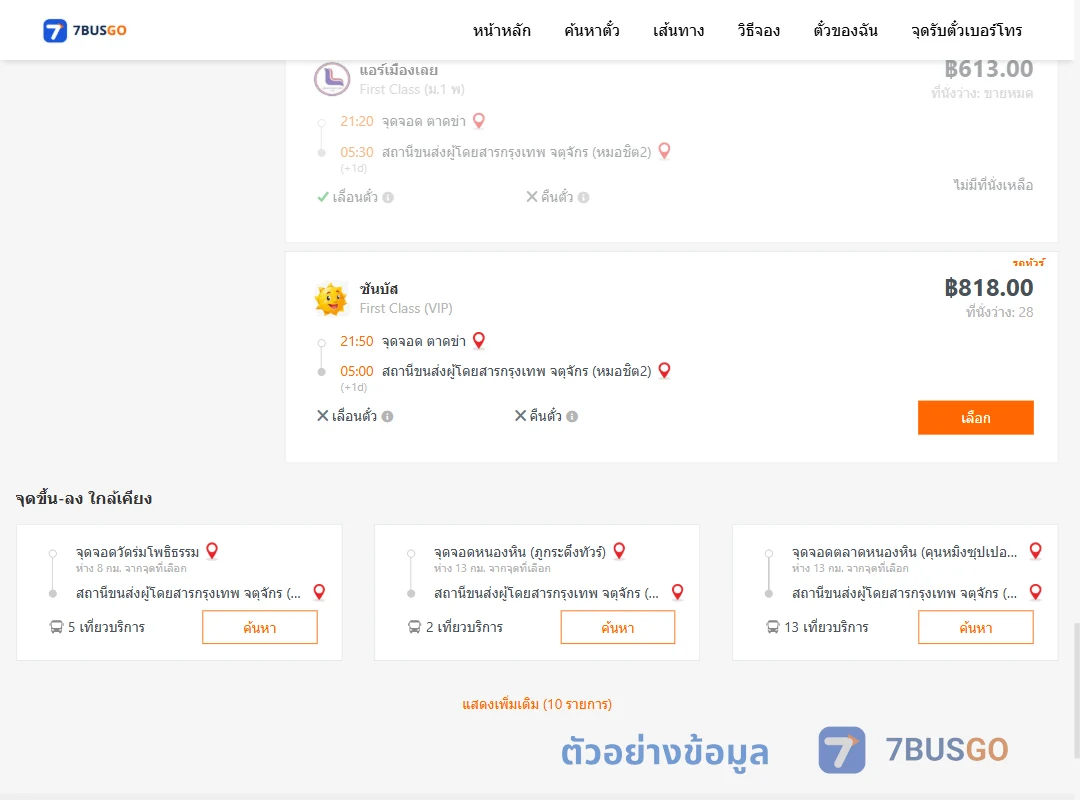
Task: Click map pin next to จุดจอดตลาดหนองหิน
Action: point(1035,551)
